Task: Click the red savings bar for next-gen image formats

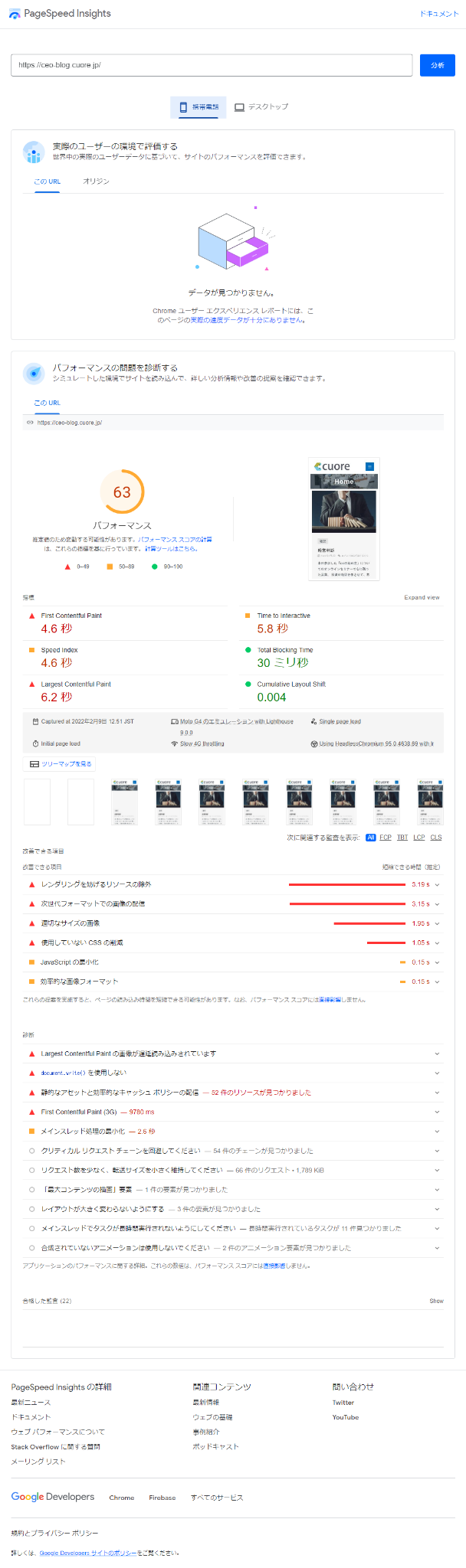Action: (347, 904)
